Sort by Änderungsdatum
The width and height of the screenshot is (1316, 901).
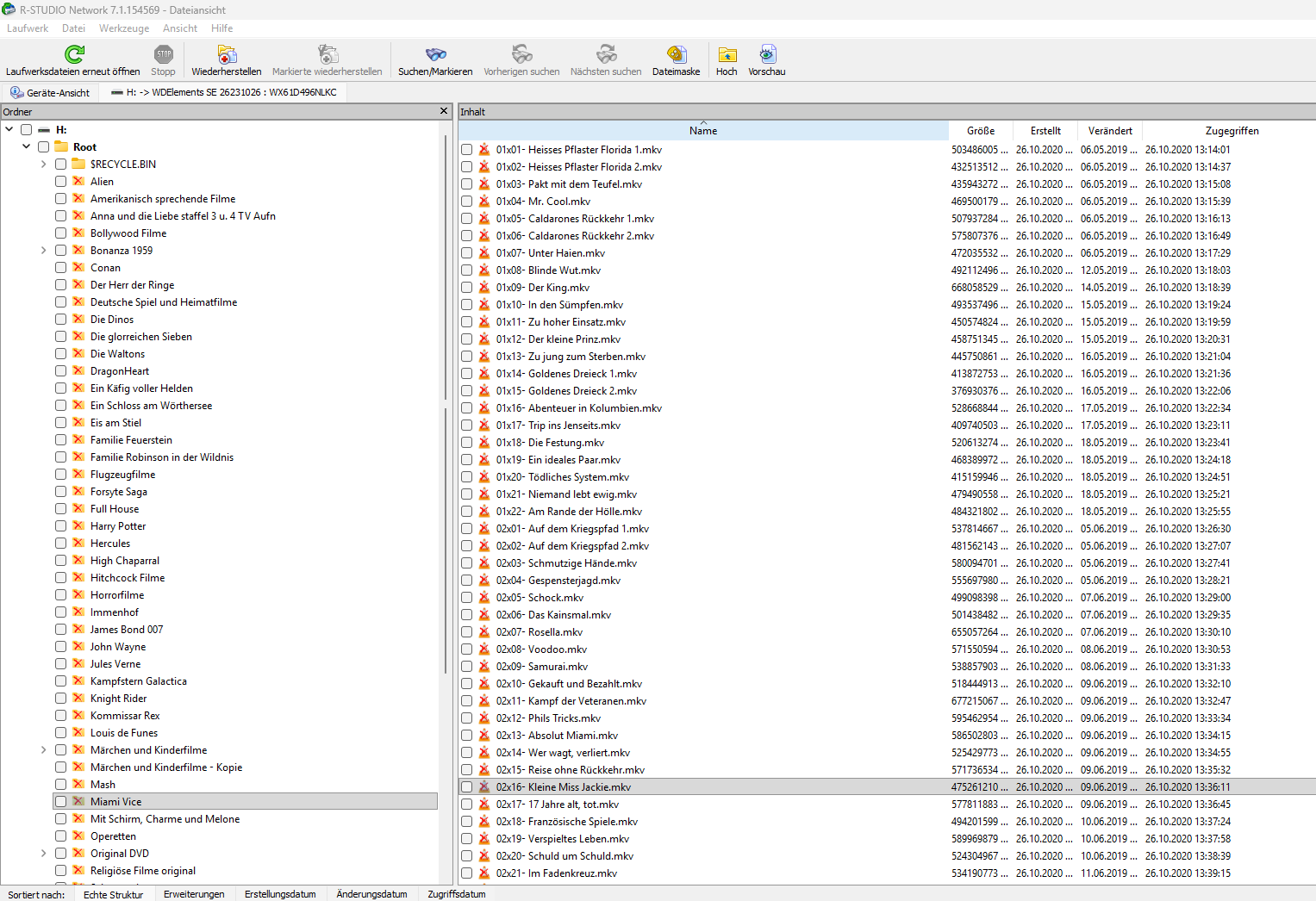tap(371, 894)
